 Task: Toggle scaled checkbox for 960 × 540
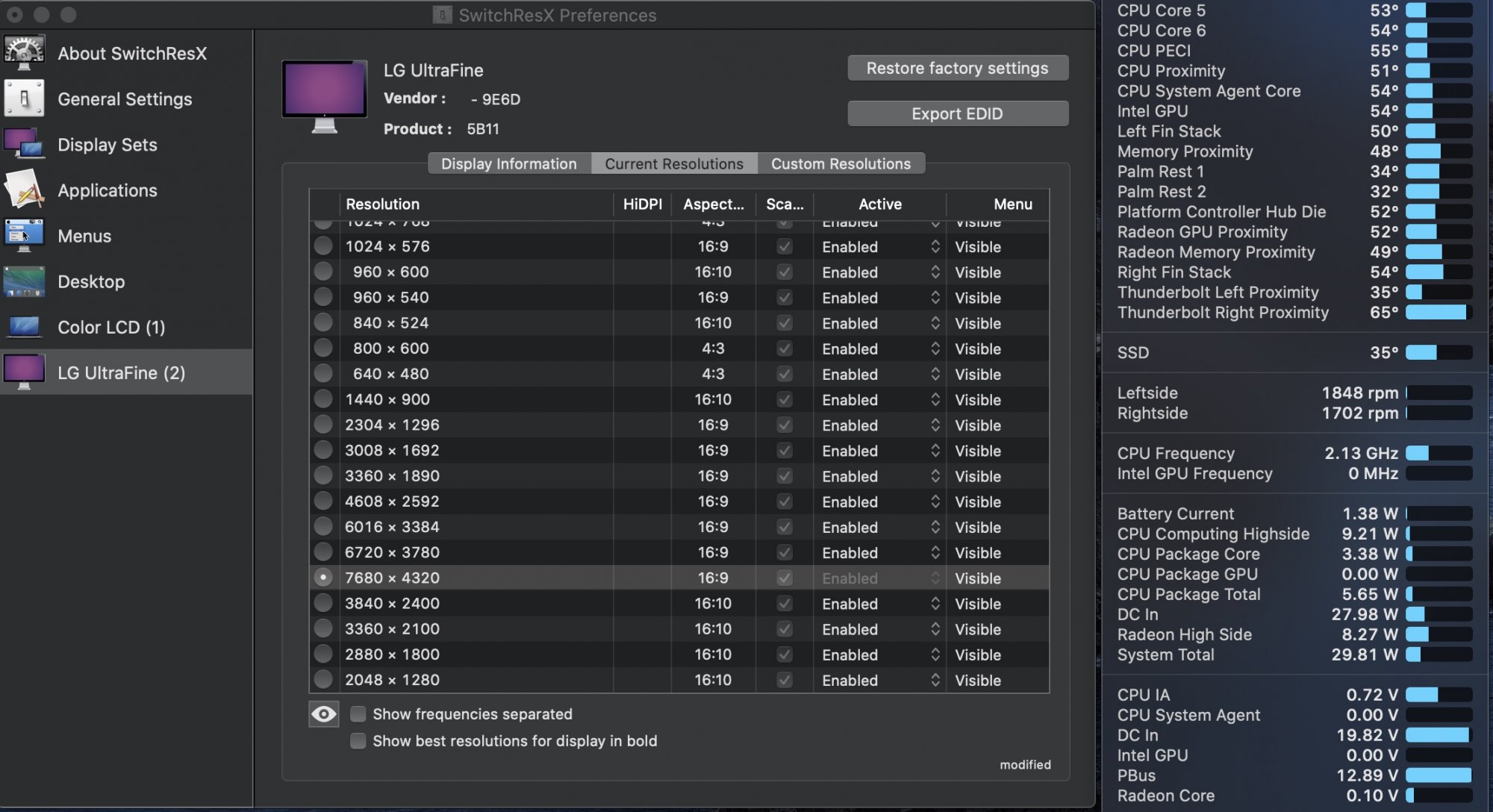coord(785,297)
